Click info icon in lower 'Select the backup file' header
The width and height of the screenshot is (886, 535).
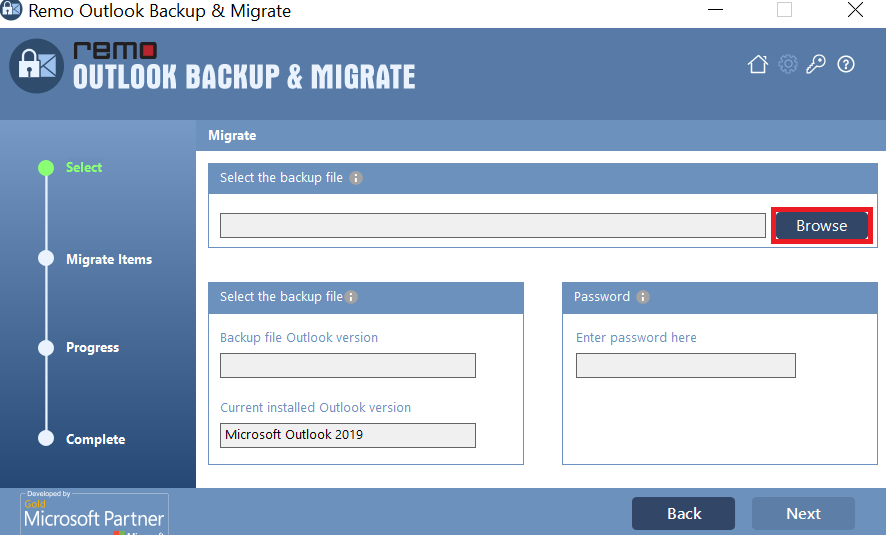(x=351, y=297)
